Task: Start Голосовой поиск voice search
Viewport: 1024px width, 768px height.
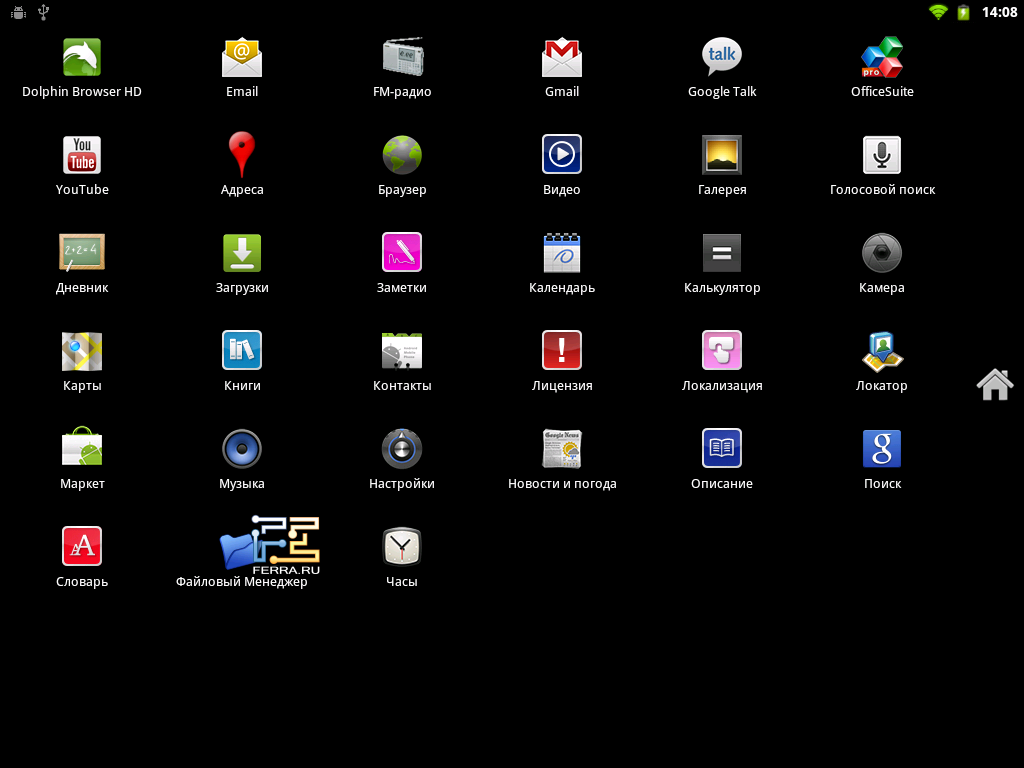Action: (x=882, y=156)
